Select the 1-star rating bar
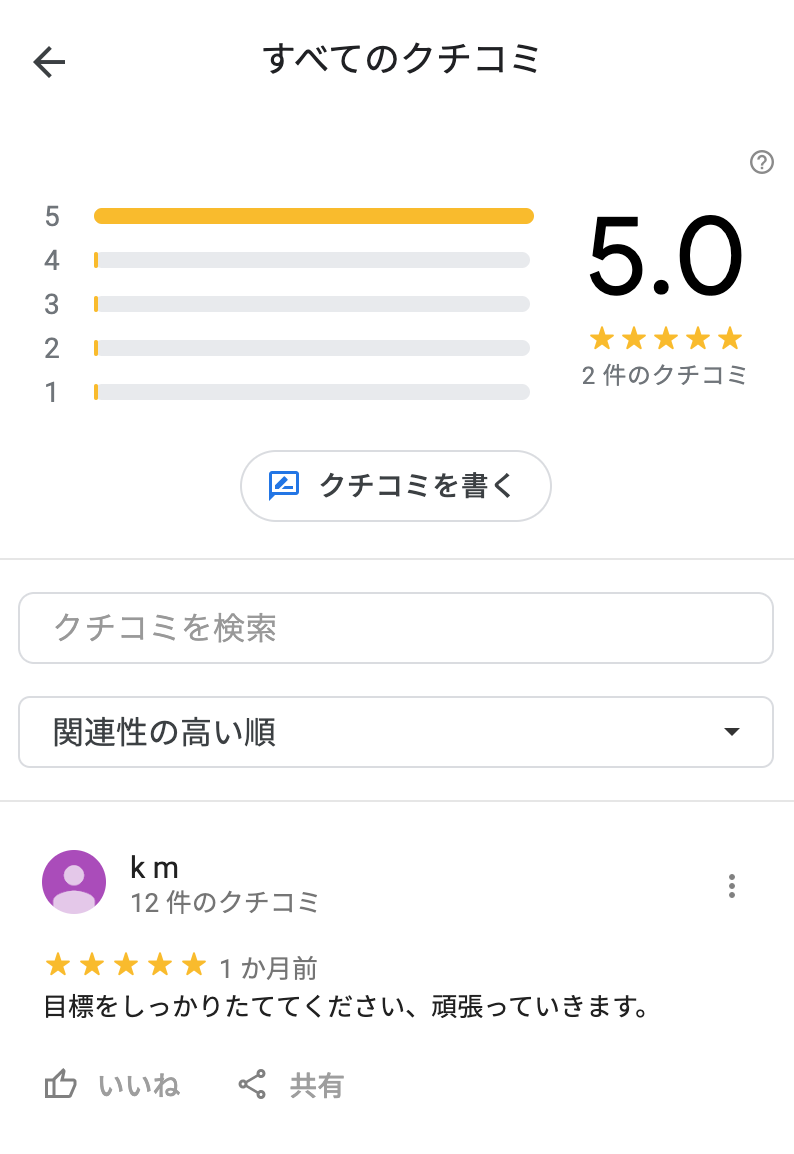The height and width of the screenshot is (1154, 794). pyautogui.click(x=312, y=392)
